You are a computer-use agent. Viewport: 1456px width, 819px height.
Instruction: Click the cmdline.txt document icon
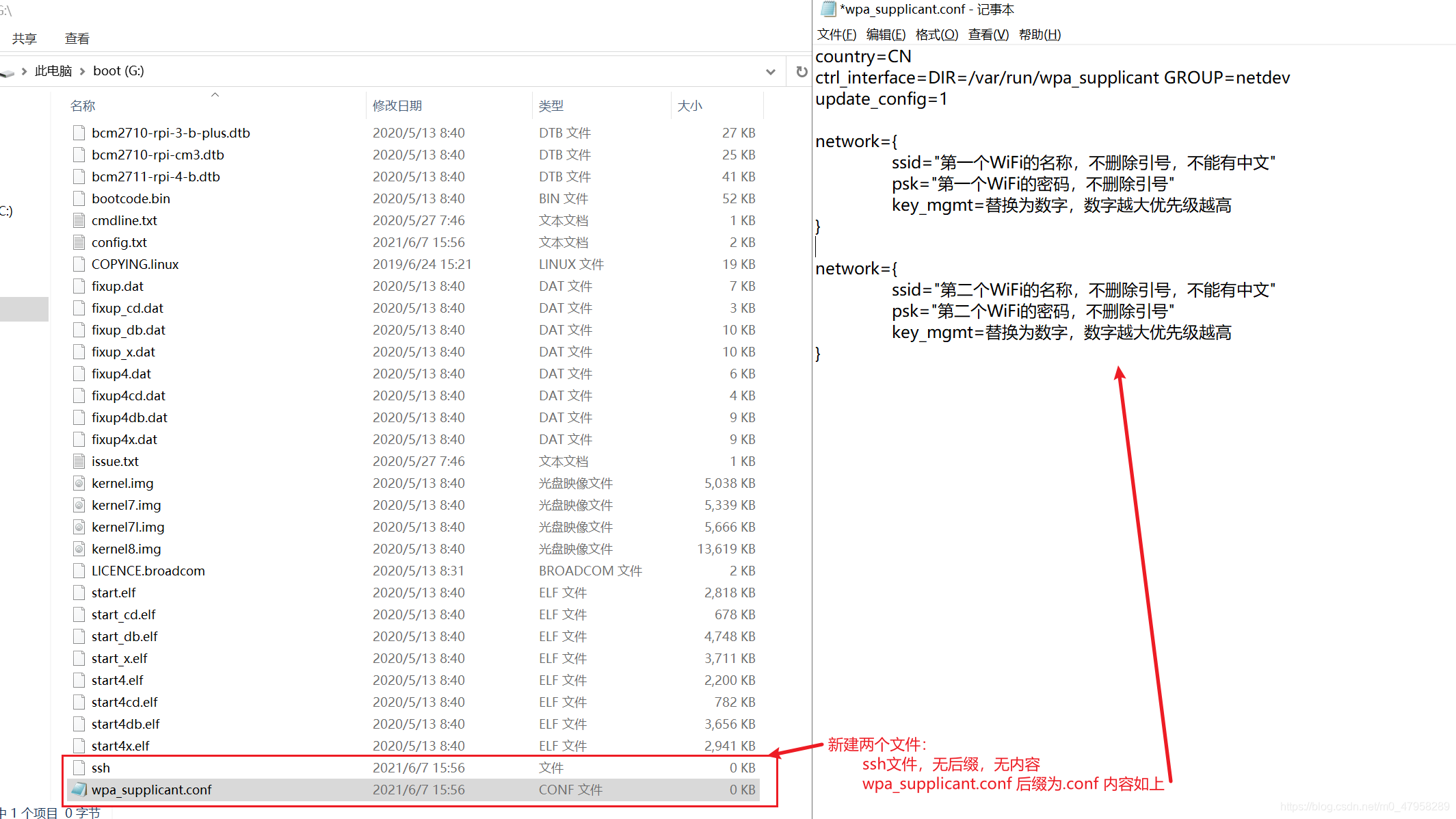[79, 220]
